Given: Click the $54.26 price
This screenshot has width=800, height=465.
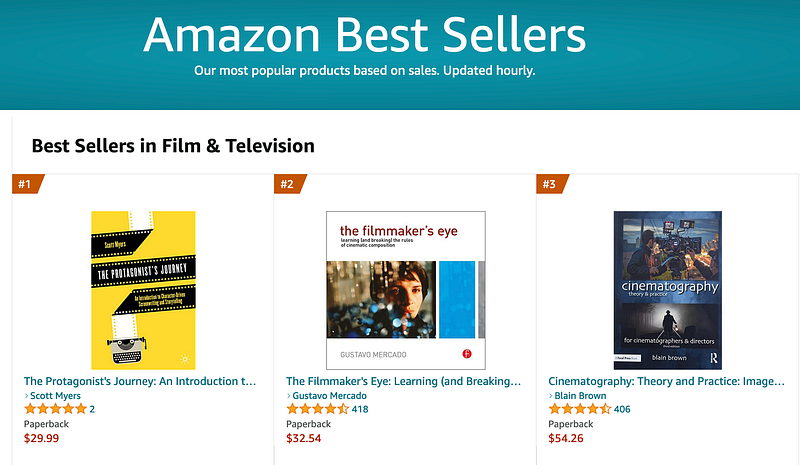Looking at the screenshot, I should click(566, 438).
